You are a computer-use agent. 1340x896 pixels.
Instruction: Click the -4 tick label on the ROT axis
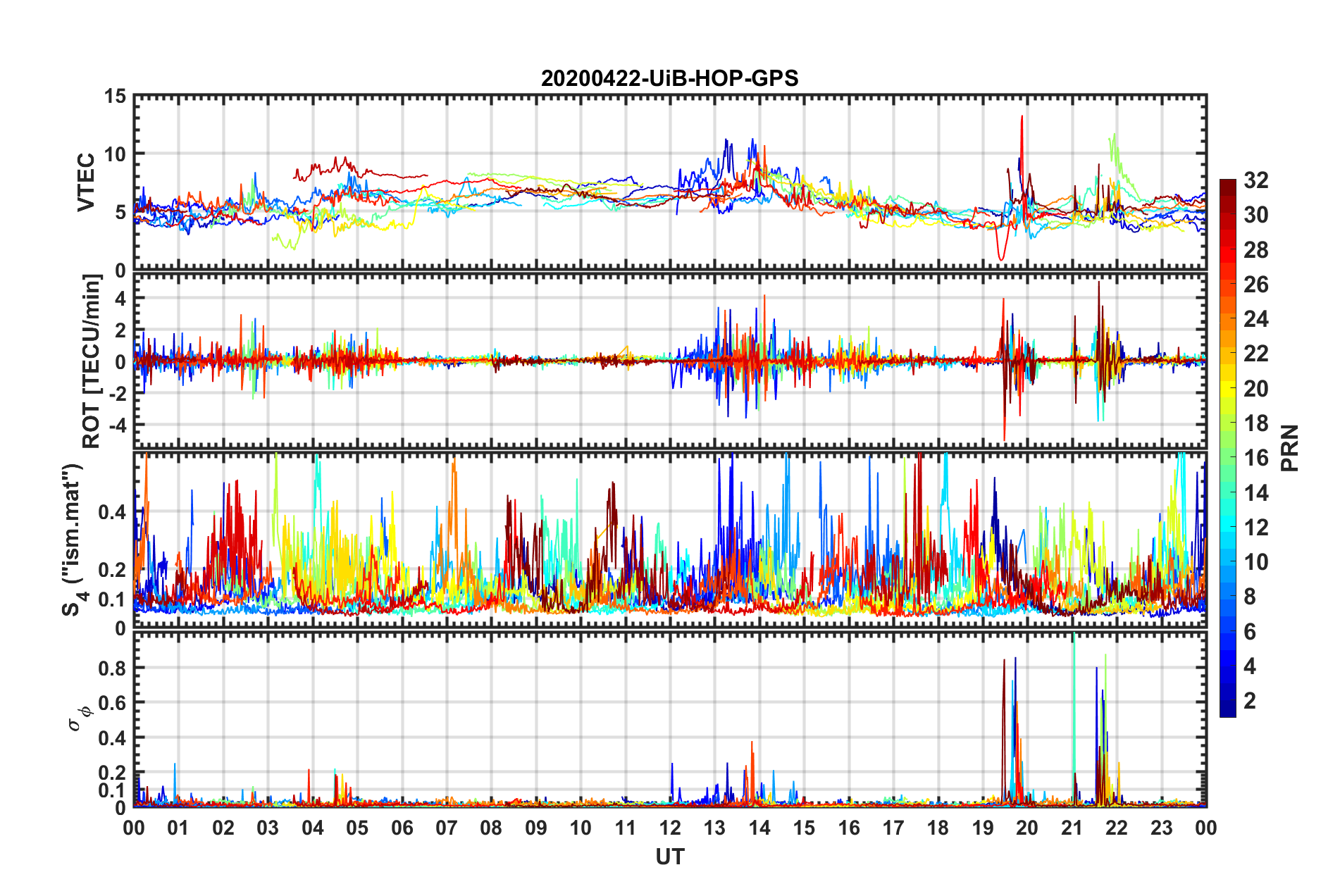coord(116,425)
